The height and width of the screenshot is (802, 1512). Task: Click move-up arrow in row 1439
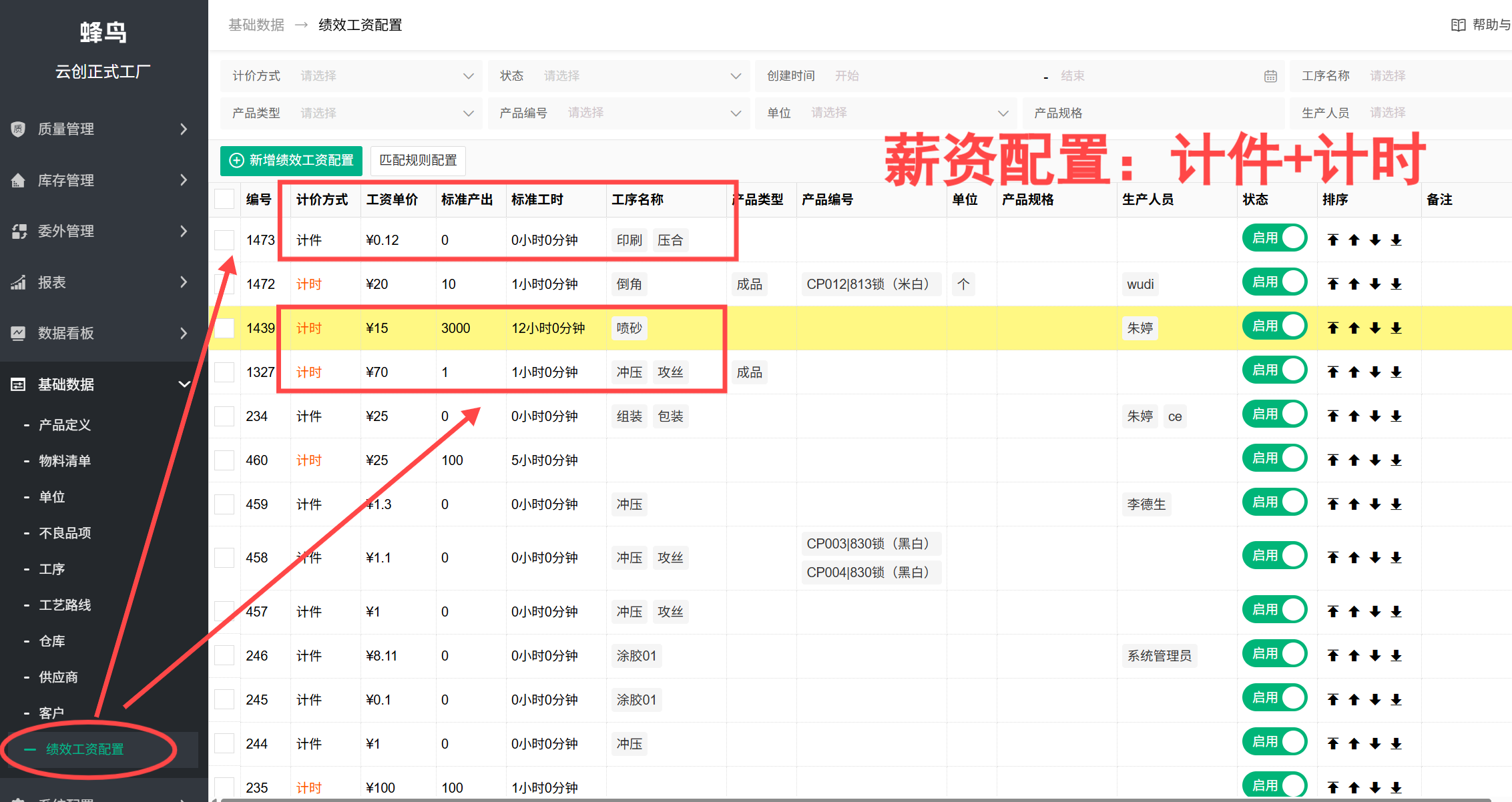coord(1354,328)
